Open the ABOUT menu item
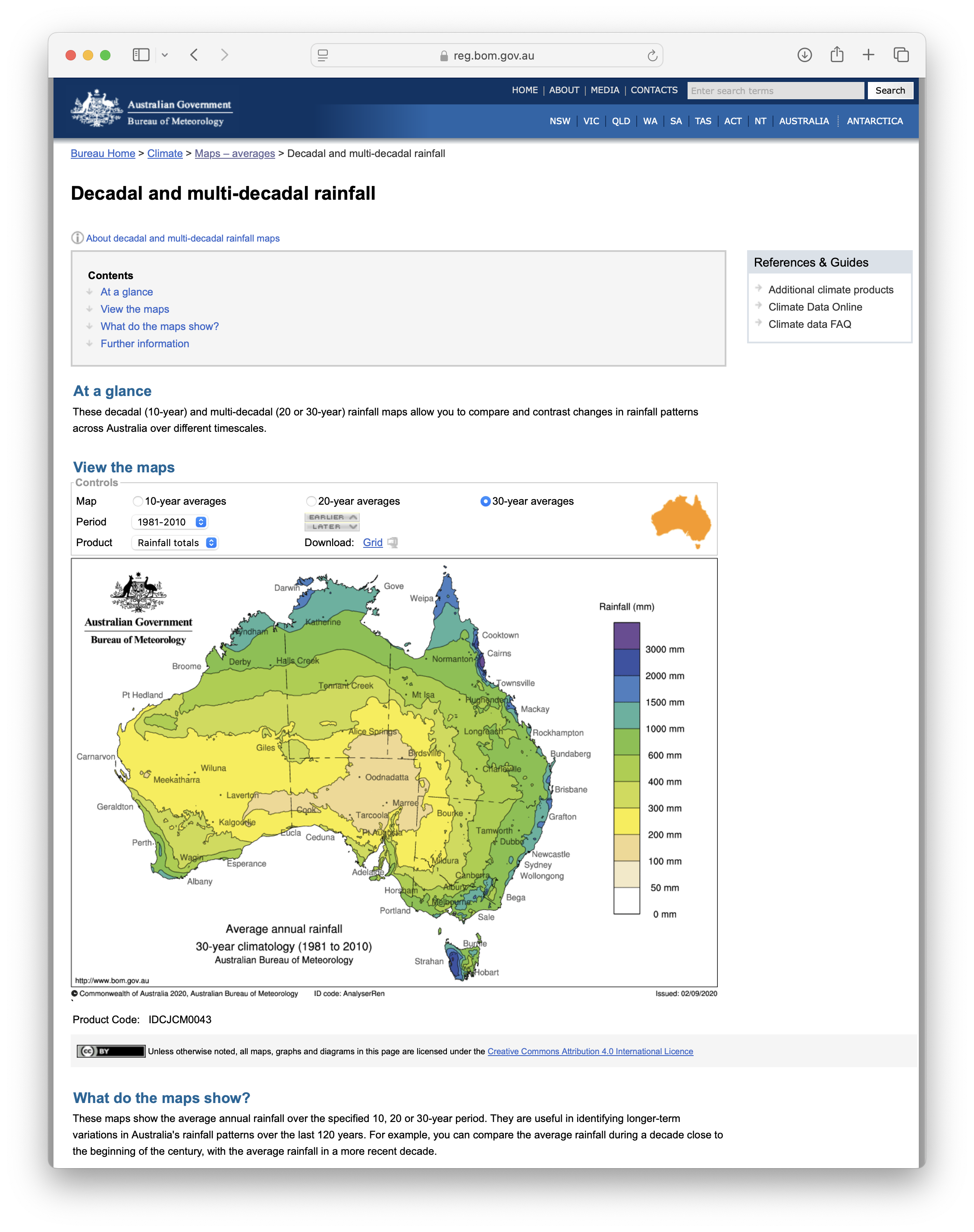Image resolution: width=974 pixels, height=1232 pixels. tap(564, 90)
